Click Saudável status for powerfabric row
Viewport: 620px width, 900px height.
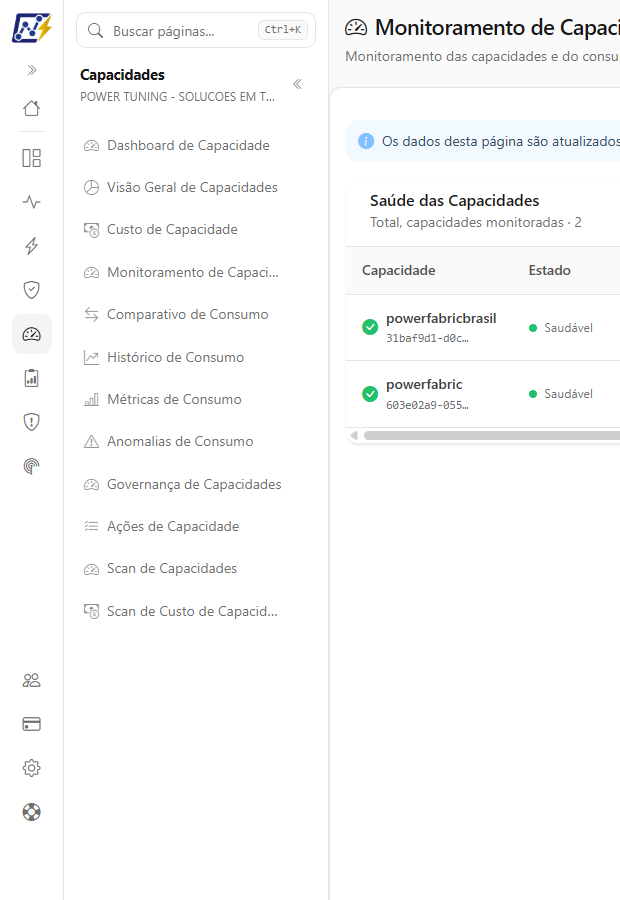[x=561, y=394]
